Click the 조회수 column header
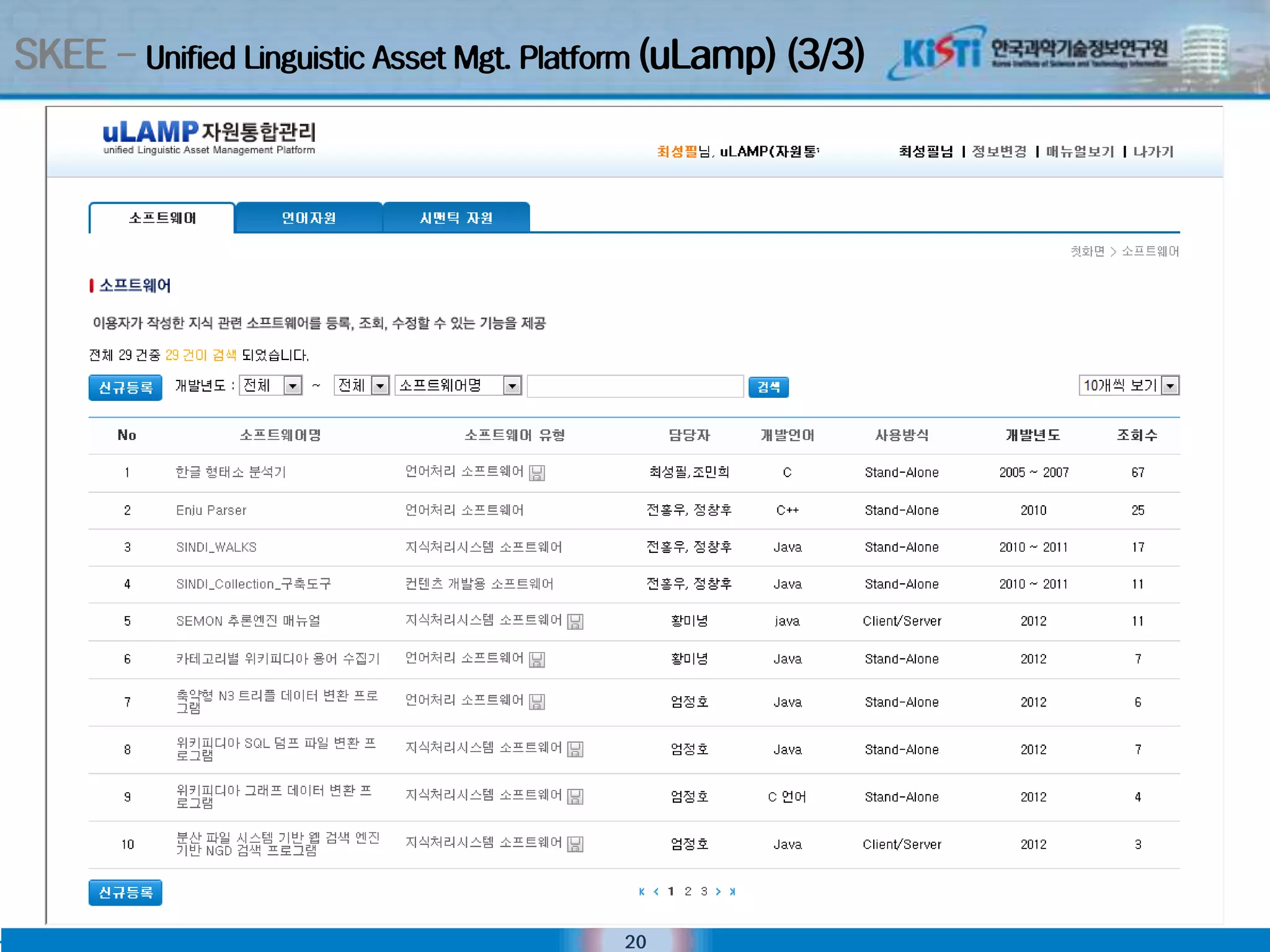Screen dimensions: 1270x952 [1137, 435]
